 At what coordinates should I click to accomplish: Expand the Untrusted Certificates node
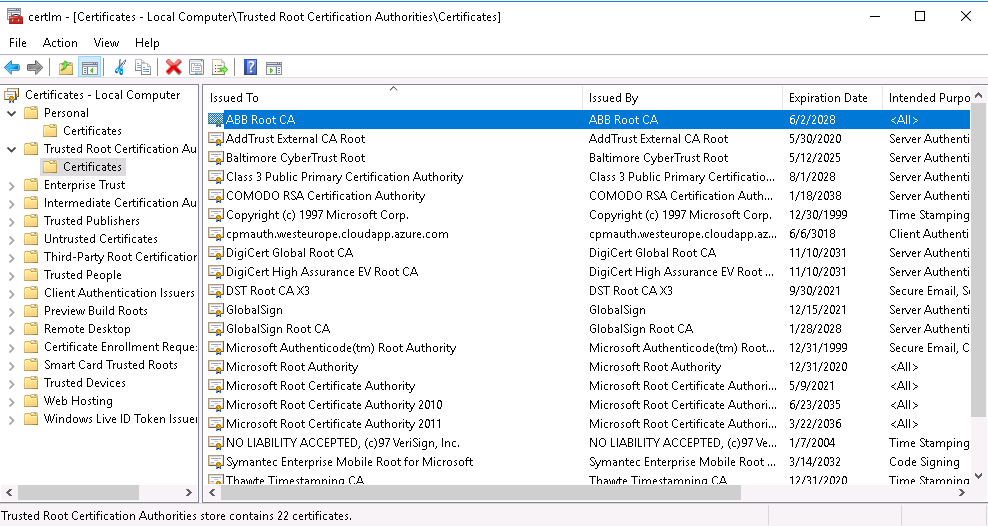tap(11, 239)
